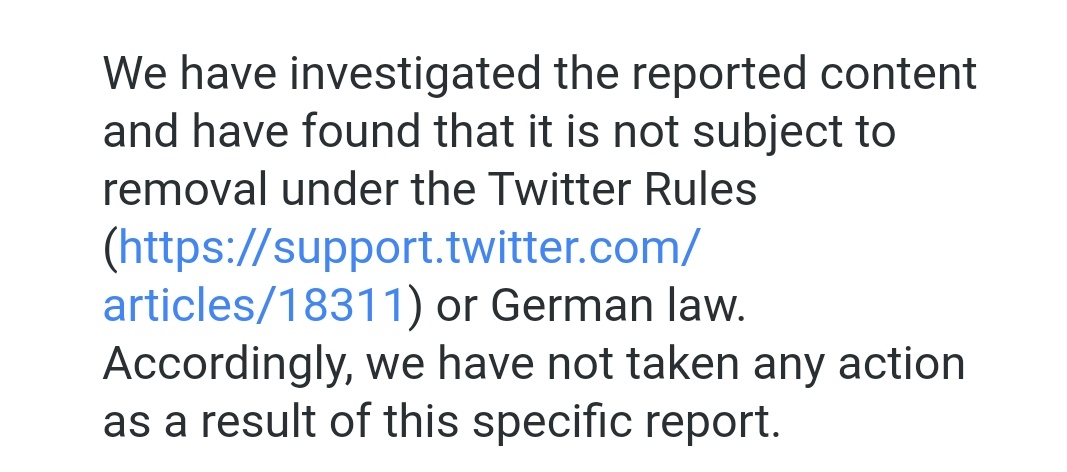Click the opening parenthesis before the URL
Viewport: 1067px width, 472px height.
[110, 248]
